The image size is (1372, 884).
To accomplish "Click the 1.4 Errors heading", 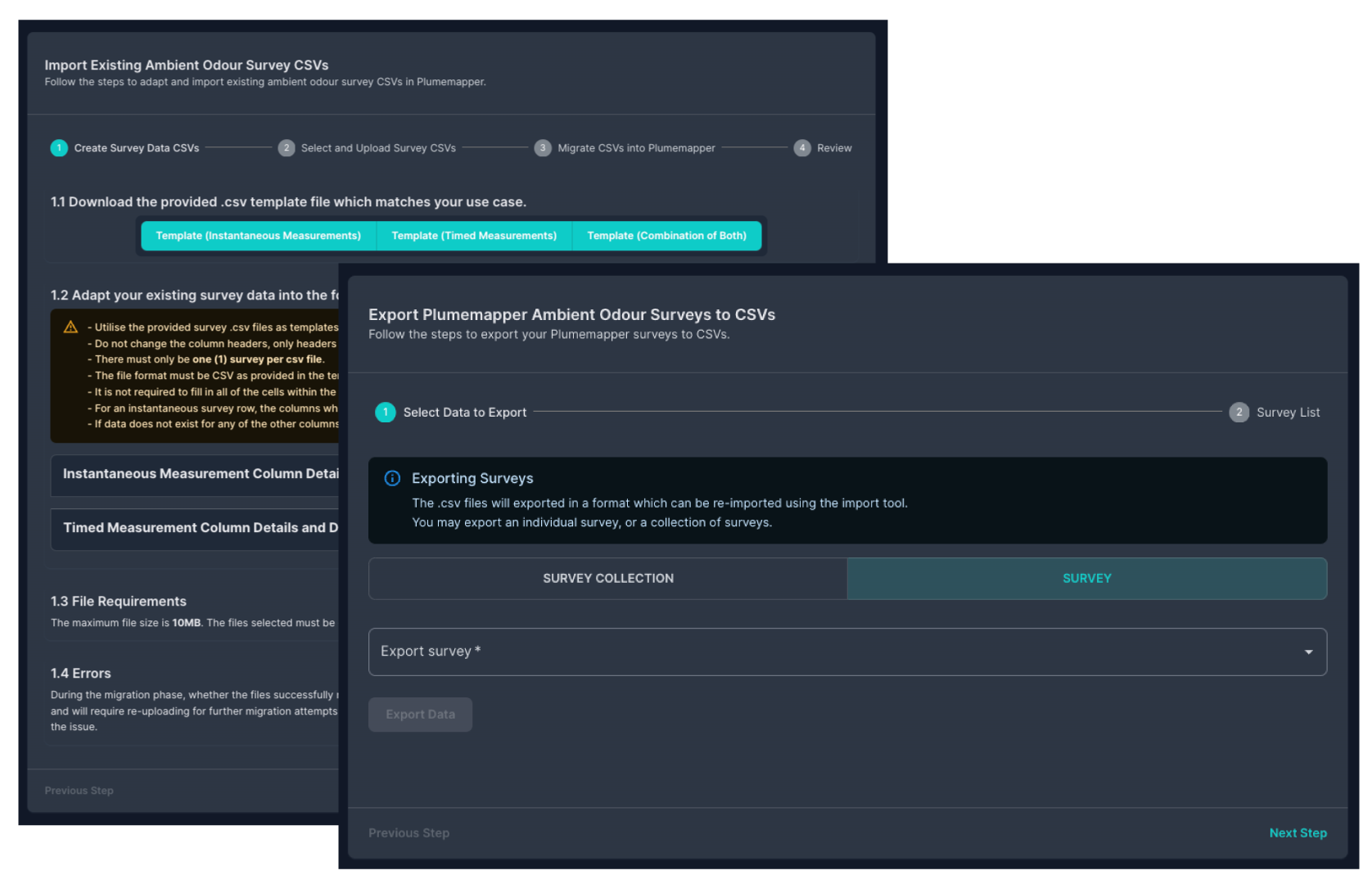I will click(81, 674).
